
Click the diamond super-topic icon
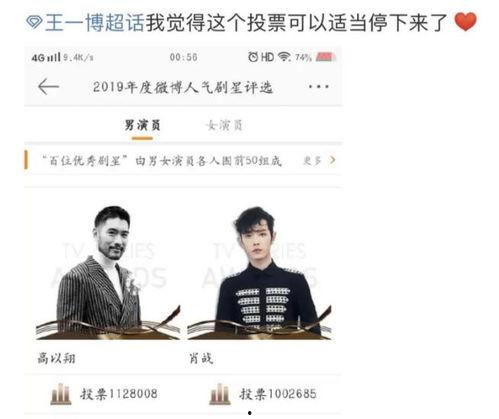click(34, 22)
